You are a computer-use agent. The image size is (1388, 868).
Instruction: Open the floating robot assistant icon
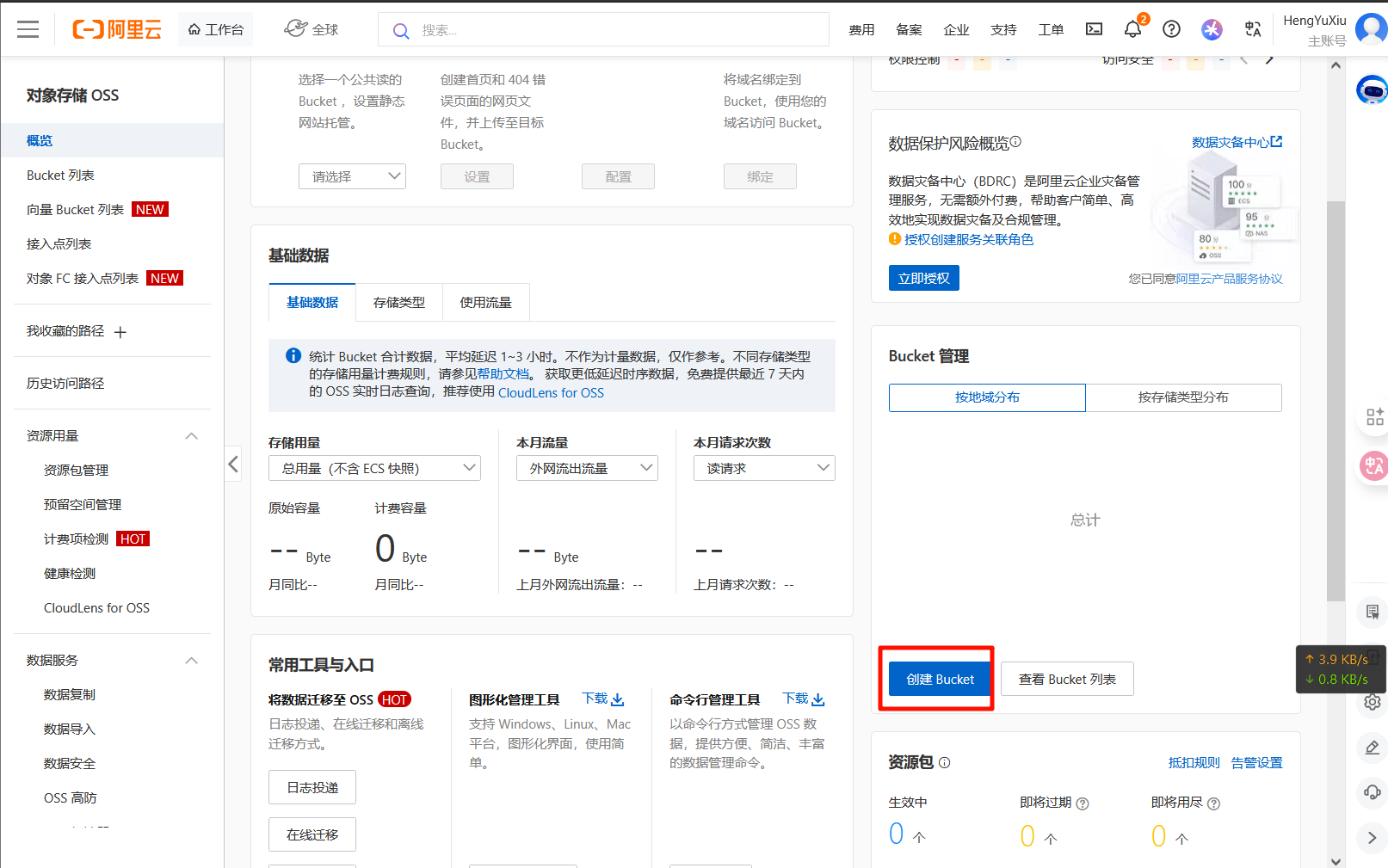pyautogui.click(x=1372, y=89)
